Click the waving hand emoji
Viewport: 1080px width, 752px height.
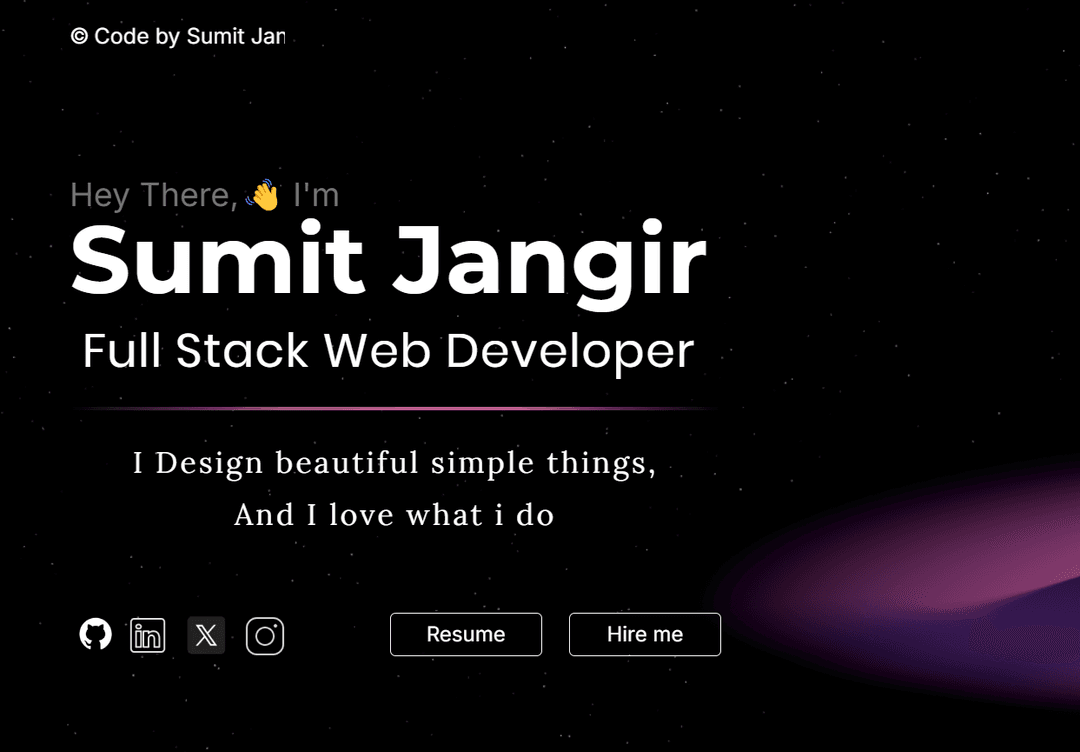click(x=262, y=195)
